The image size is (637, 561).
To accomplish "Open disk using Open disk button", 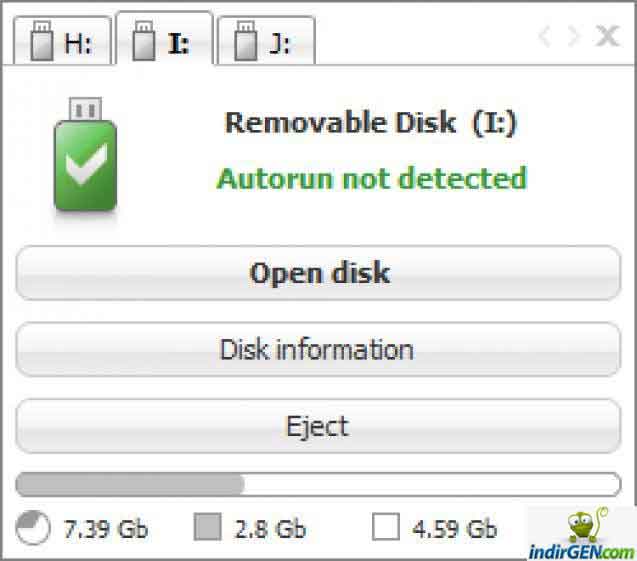I will pyautogui.click(x=318, y=273).
